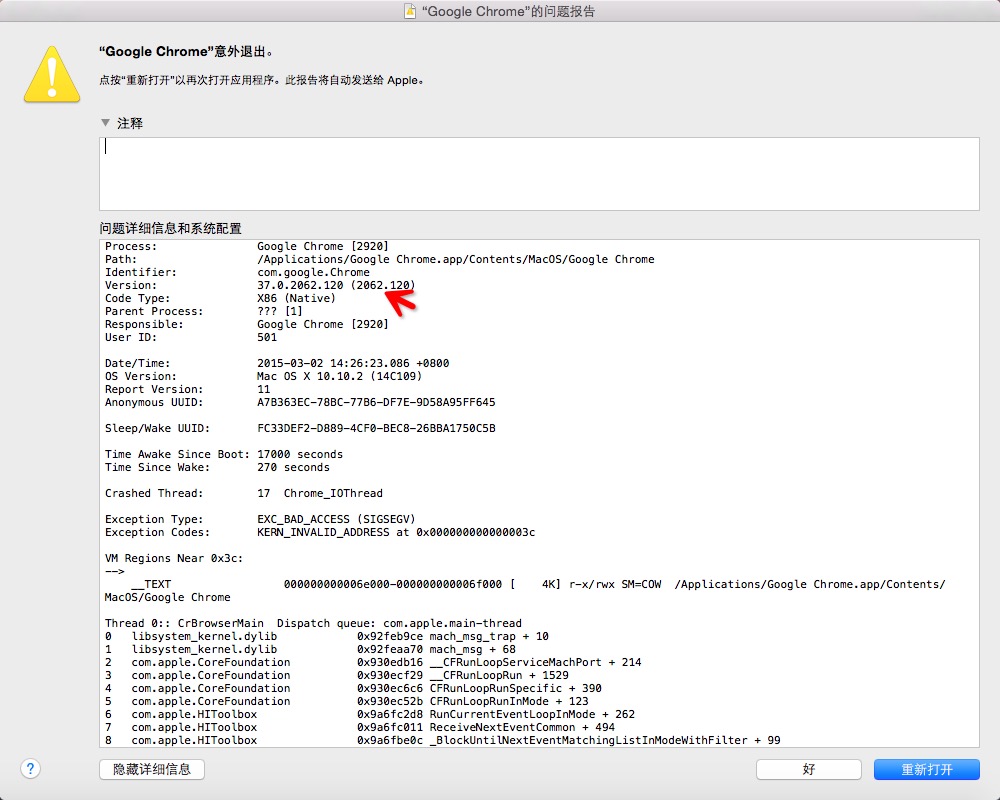1000x800 pixels.
Task: Click '__CFRunLoopRun + 1529' frame
Action: pos(499,675)
